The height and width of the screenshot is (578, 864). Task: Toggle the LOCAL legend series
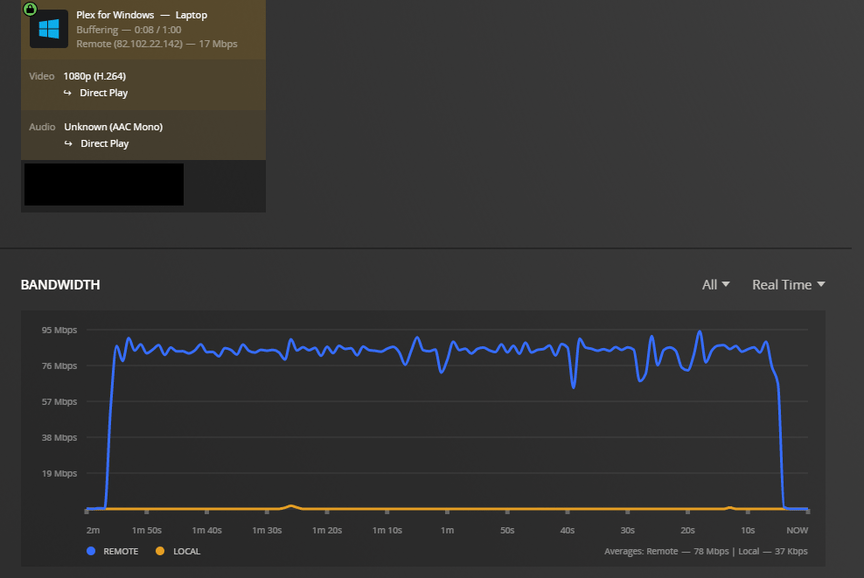(x=177, y=551)
